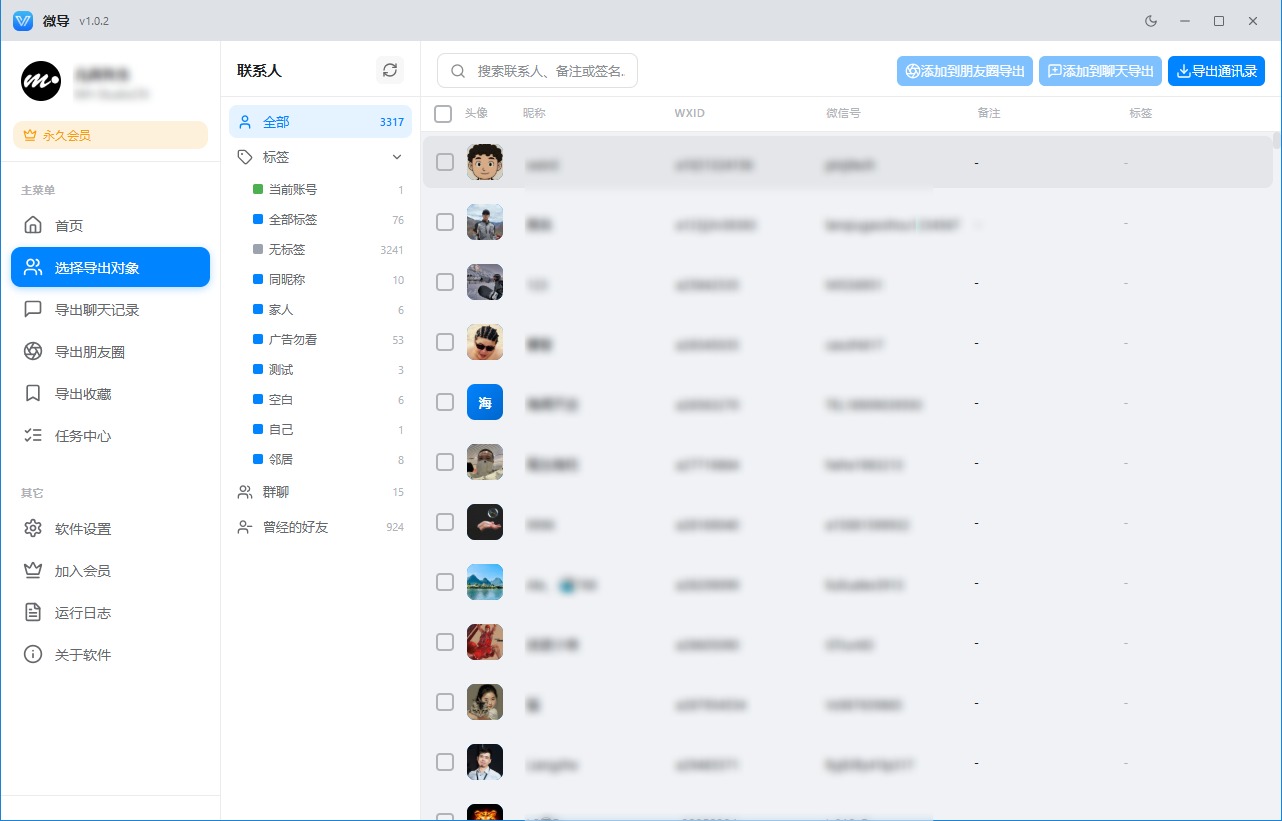Check the second contact row checkbox

point(445,222)
